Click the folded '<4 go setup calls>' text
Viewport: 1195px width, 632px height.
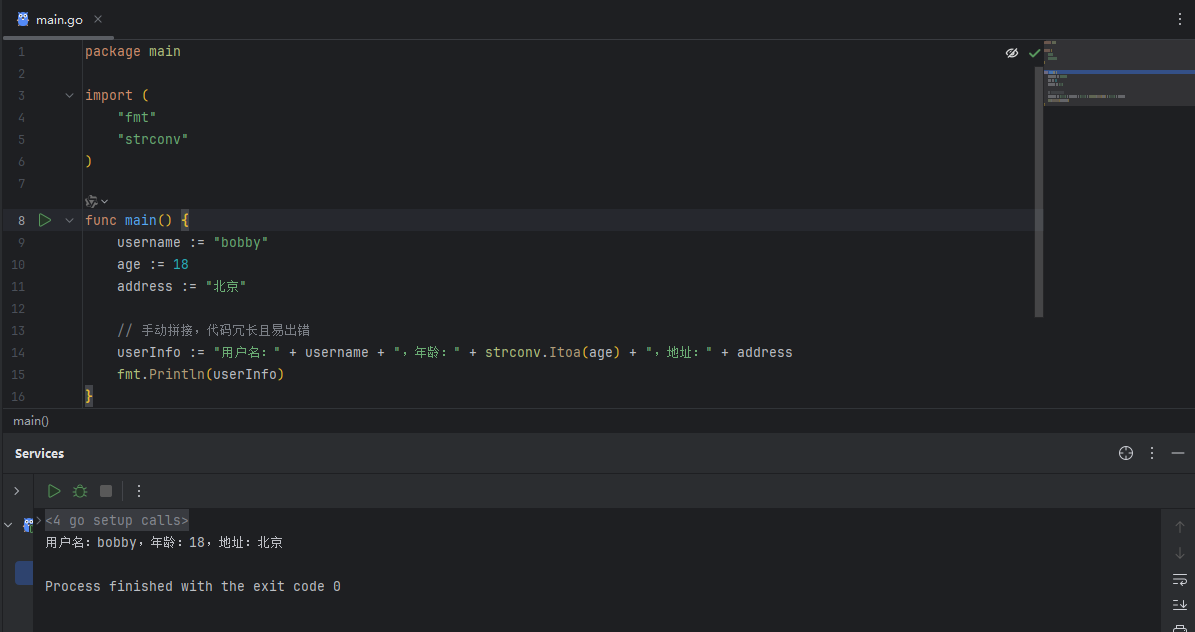(x=117, y=521)
